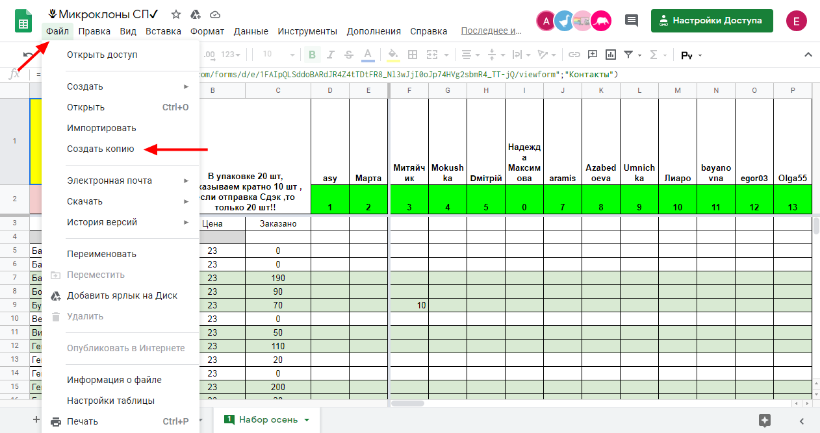This screenshot has height=433, width=820.
Task: Toggle bold text formatting
Action: click(x=313, y=55)
